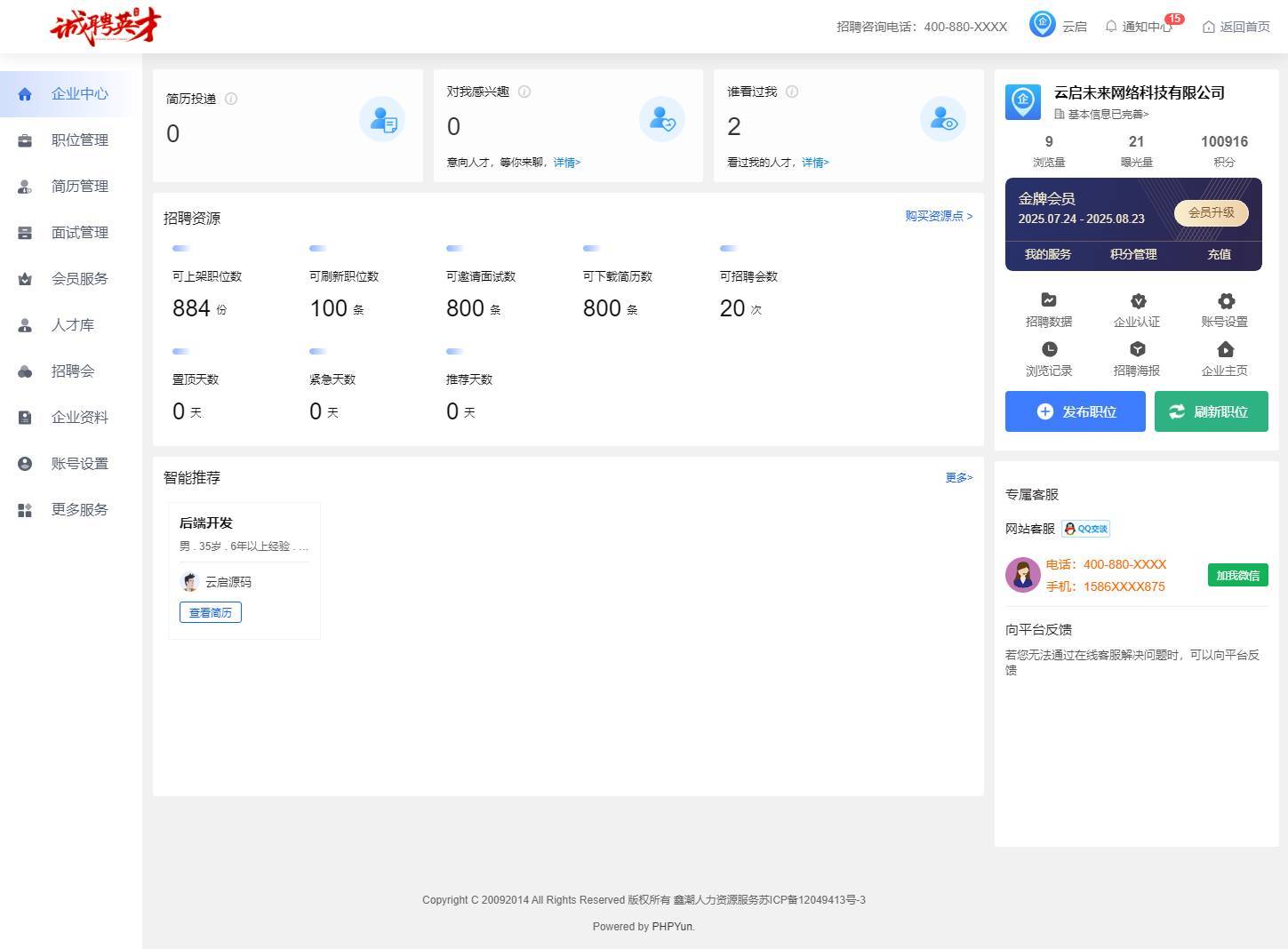This screenshot has height=949, width=1288.
Task: Open 浏览记录 clock icon
Action: pos(1049,349)
